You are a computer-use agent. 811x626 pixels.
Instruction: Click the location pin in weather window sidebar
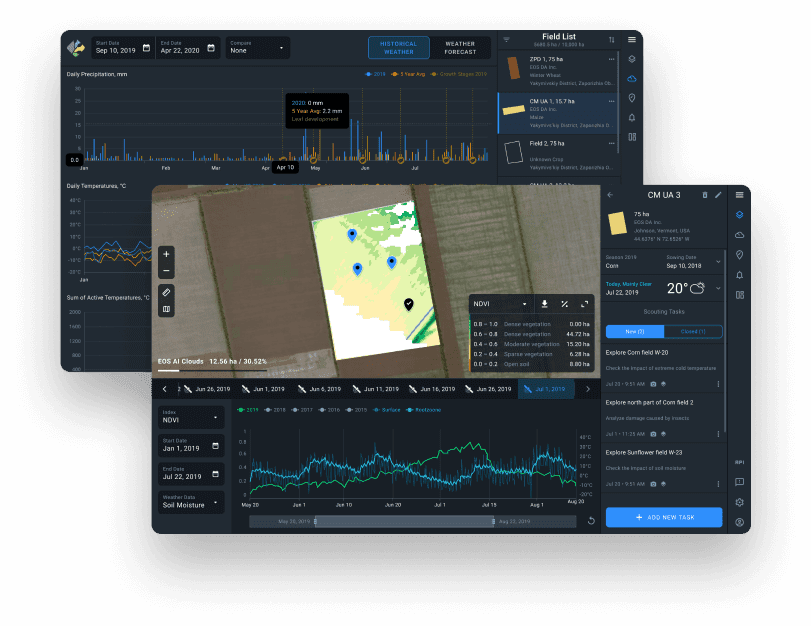point(632,98)
